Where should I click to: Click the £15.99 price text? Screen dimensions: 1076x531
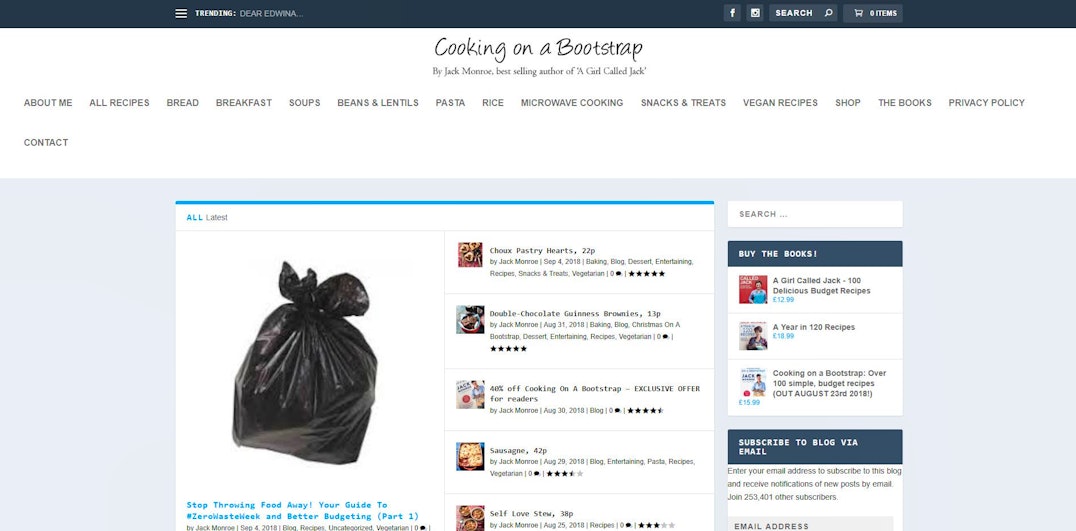(x=749, y=403)
